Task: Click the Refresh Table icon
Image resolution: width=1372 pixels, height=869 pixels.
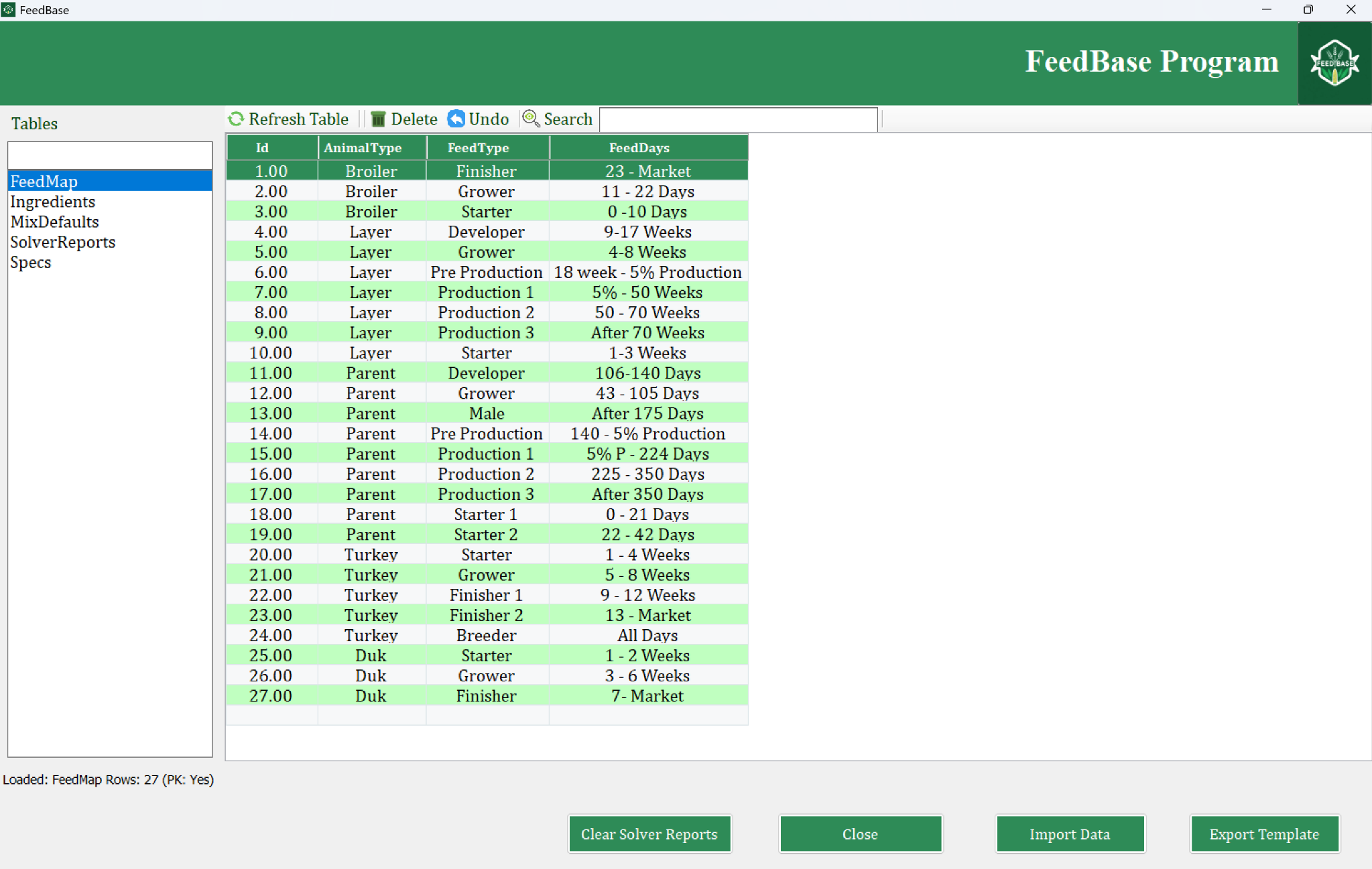Action: click(236, 119)
